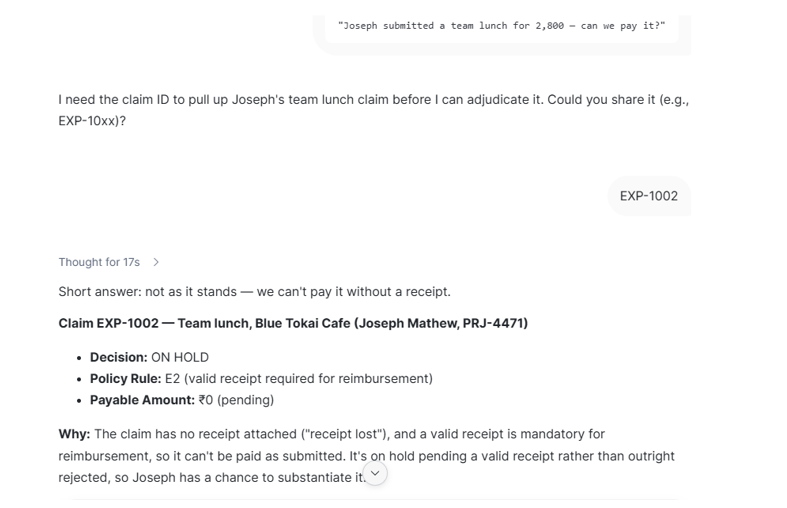Click the ₹0 (pending) amount

coord(236,400)
